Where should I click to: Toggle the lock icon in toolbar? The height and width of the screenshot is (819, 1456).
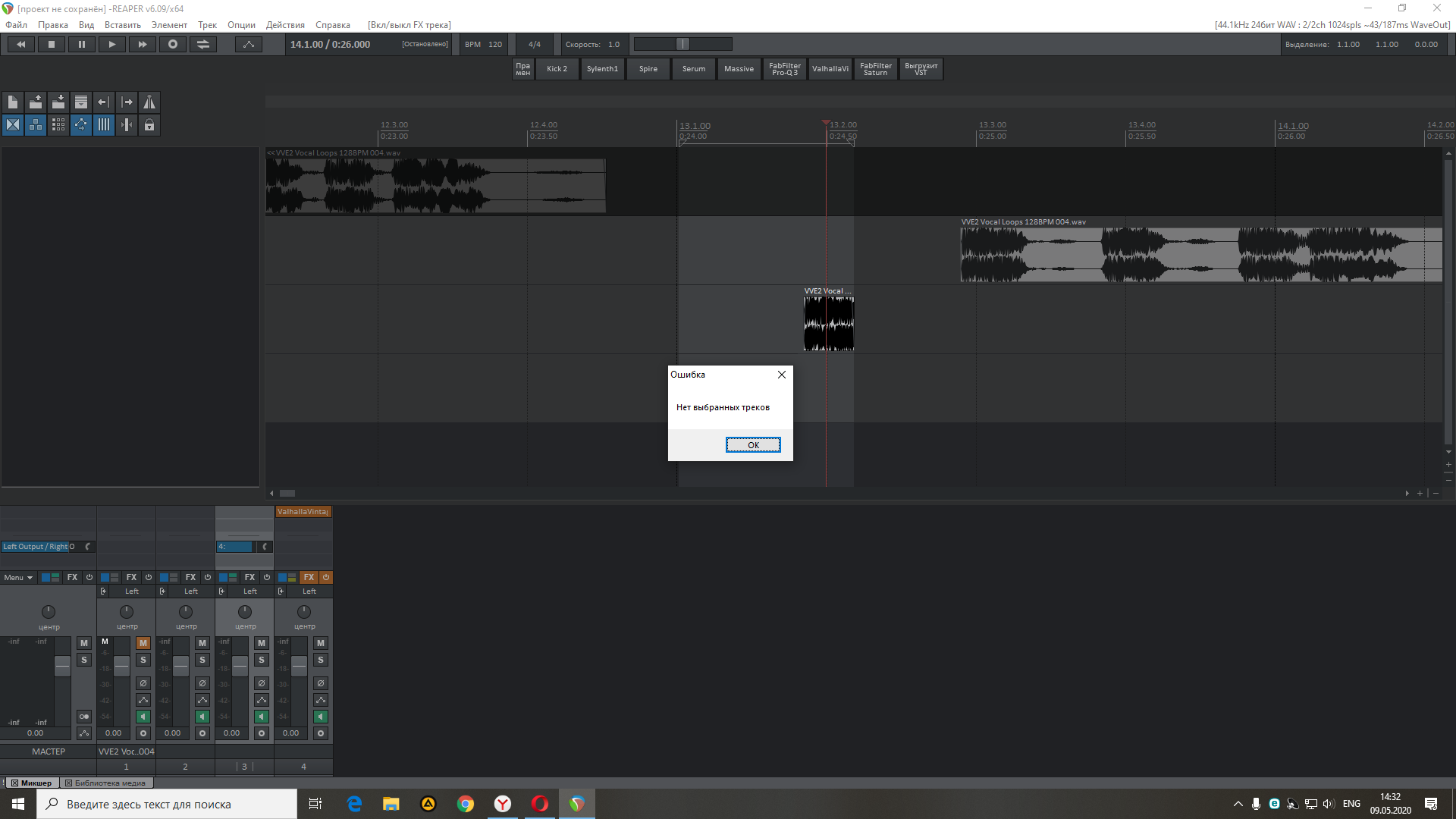point(149,125)
